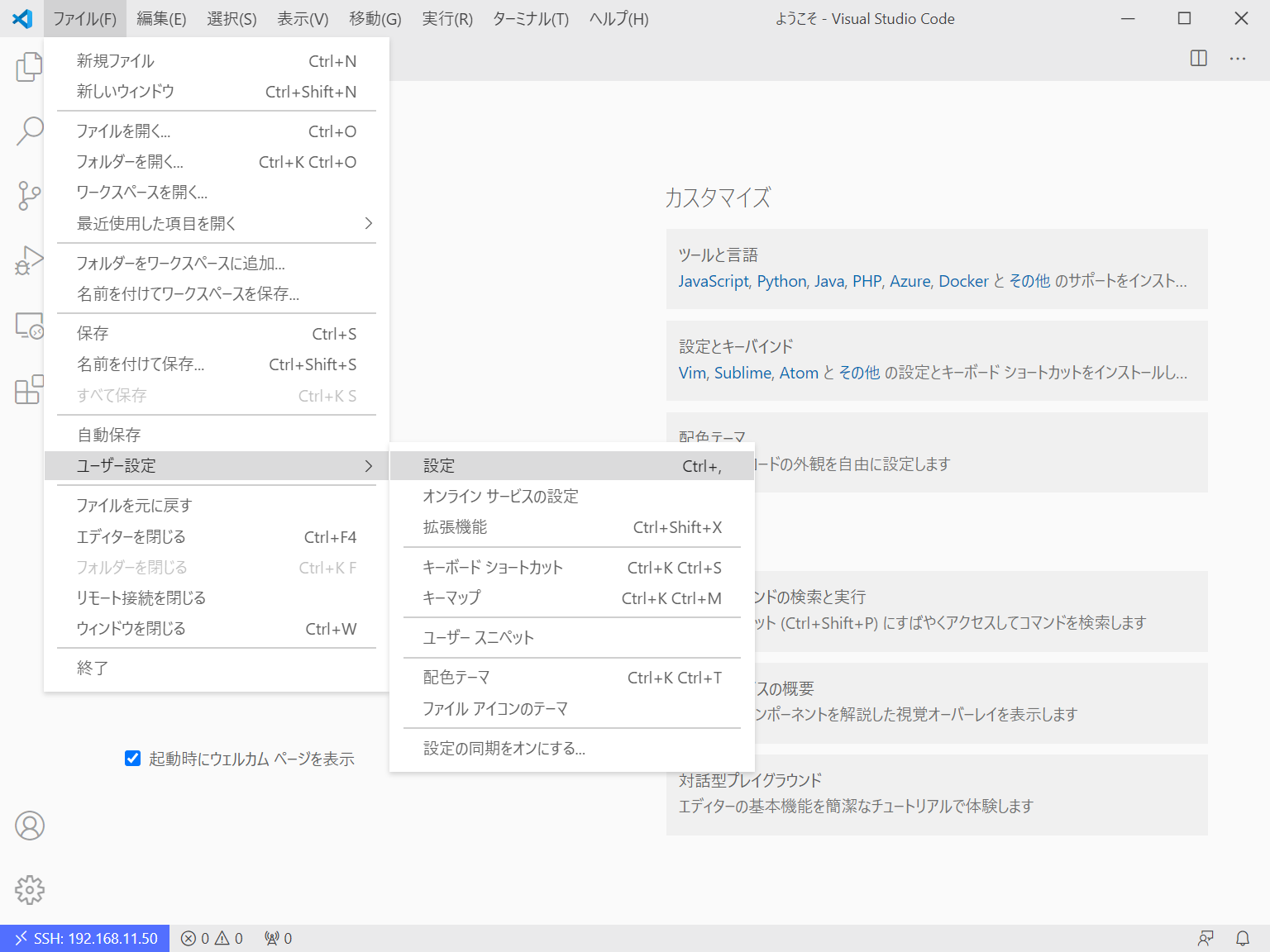Screen dimensions: 1270x952
Task: Click the Atom keybinding link
Action: 799,373
